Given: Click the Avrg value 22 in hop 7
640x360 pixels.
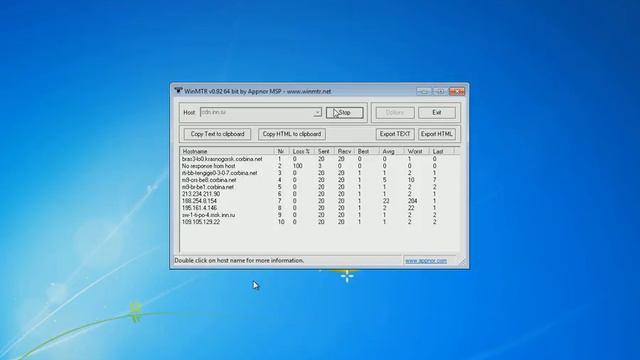Looking at the screenshot, I should [386, 201].
